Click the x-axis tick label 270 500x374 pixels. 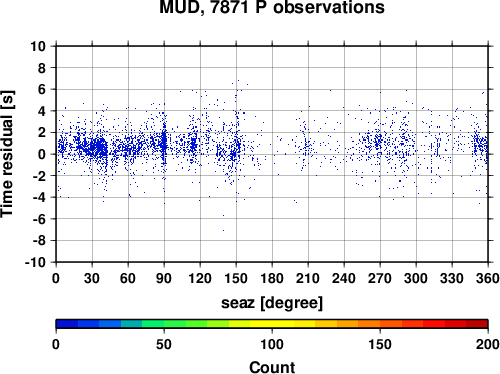[x=380, y=278]
